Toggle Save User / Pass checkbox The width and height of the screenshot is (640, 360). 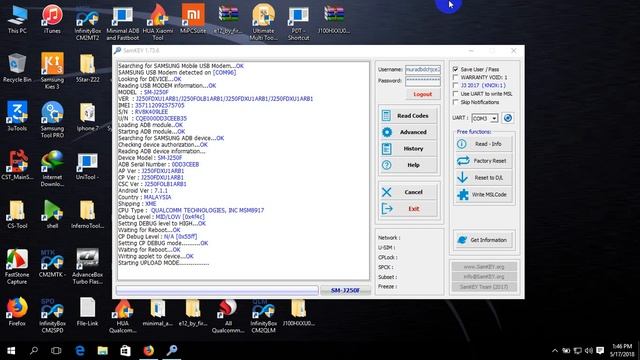(455, 69)
